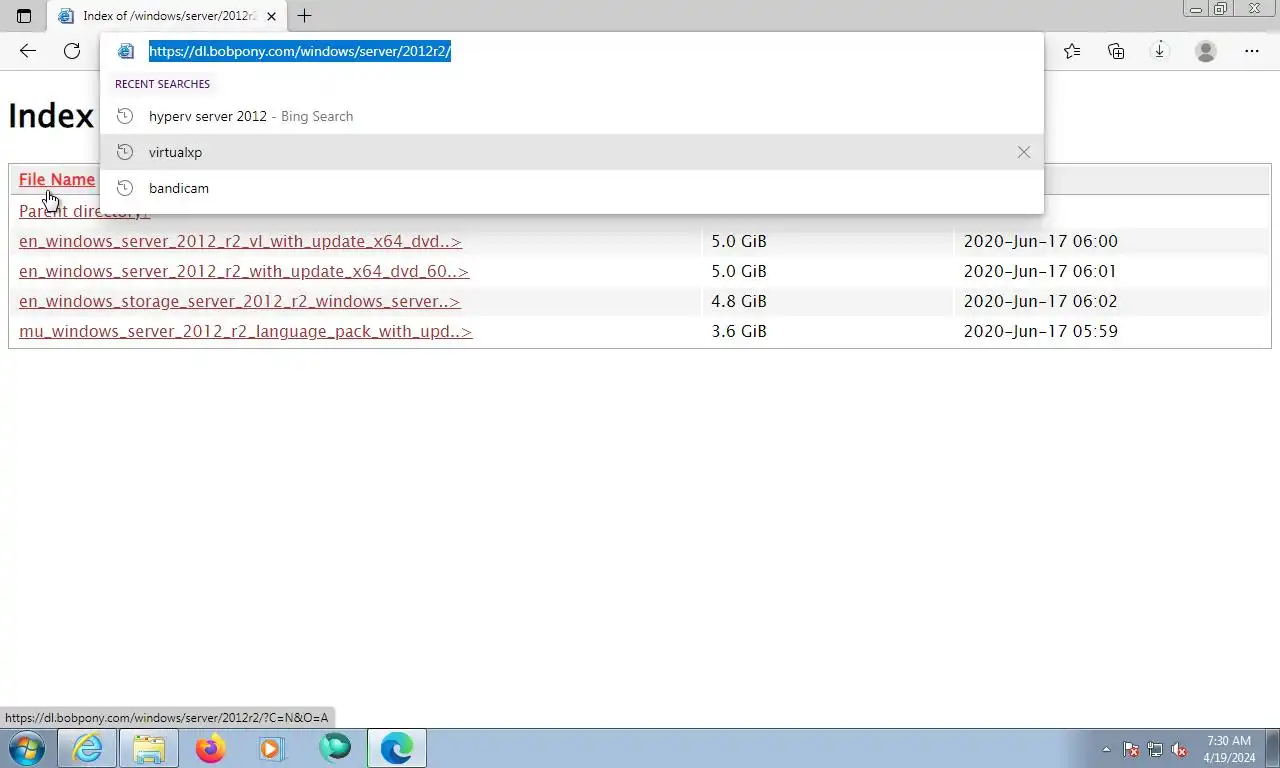Click the 4.8 GiB size cell
Image resolution: width=1280 pixels, height=768 pixels.
point(739,301)
